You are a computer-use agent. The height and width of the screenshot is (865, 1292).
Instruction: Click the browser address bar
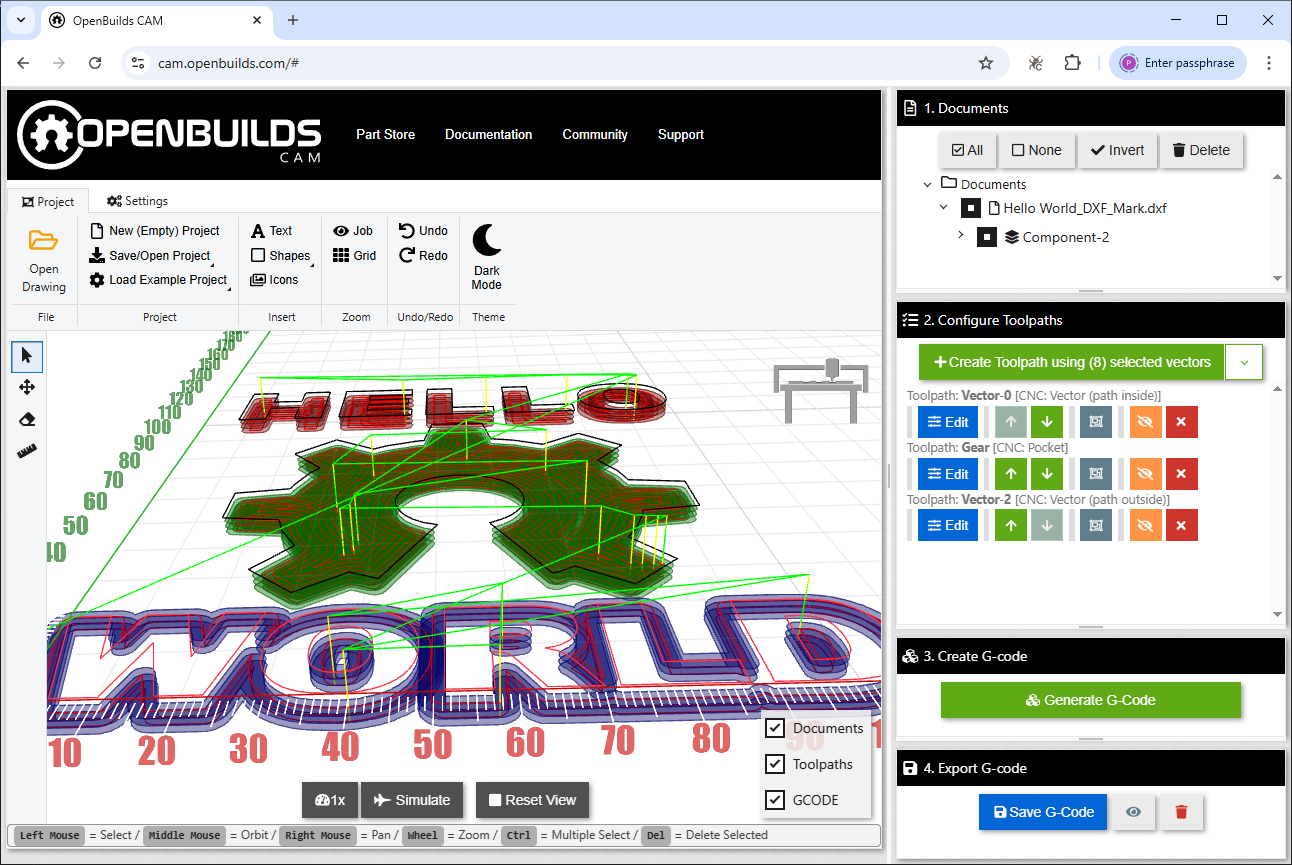(x=560, y=63)
